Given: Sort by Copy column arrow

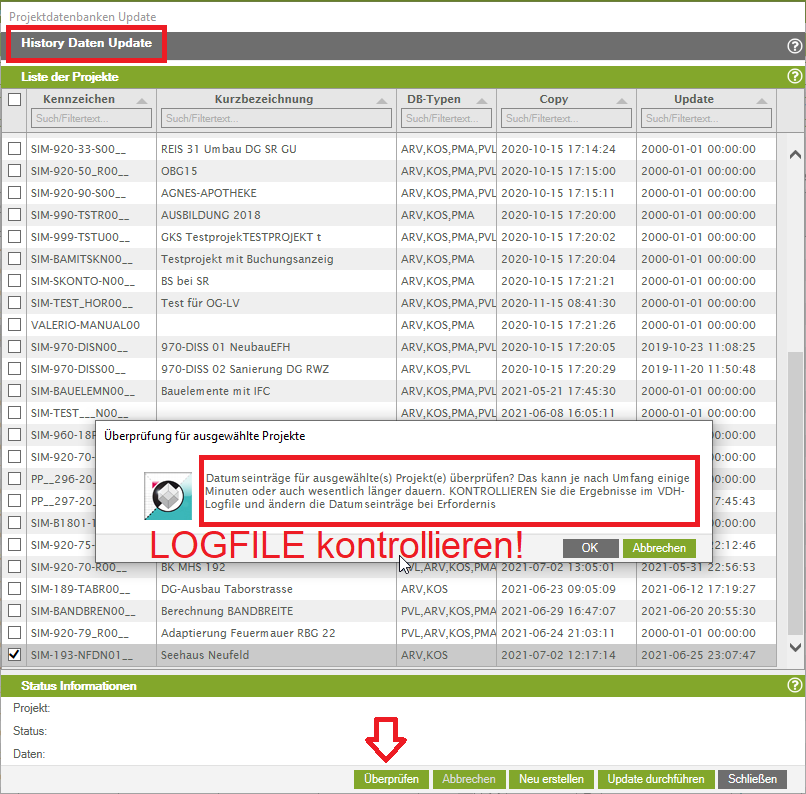Looking at the screenshot, I should click(624, 101).
